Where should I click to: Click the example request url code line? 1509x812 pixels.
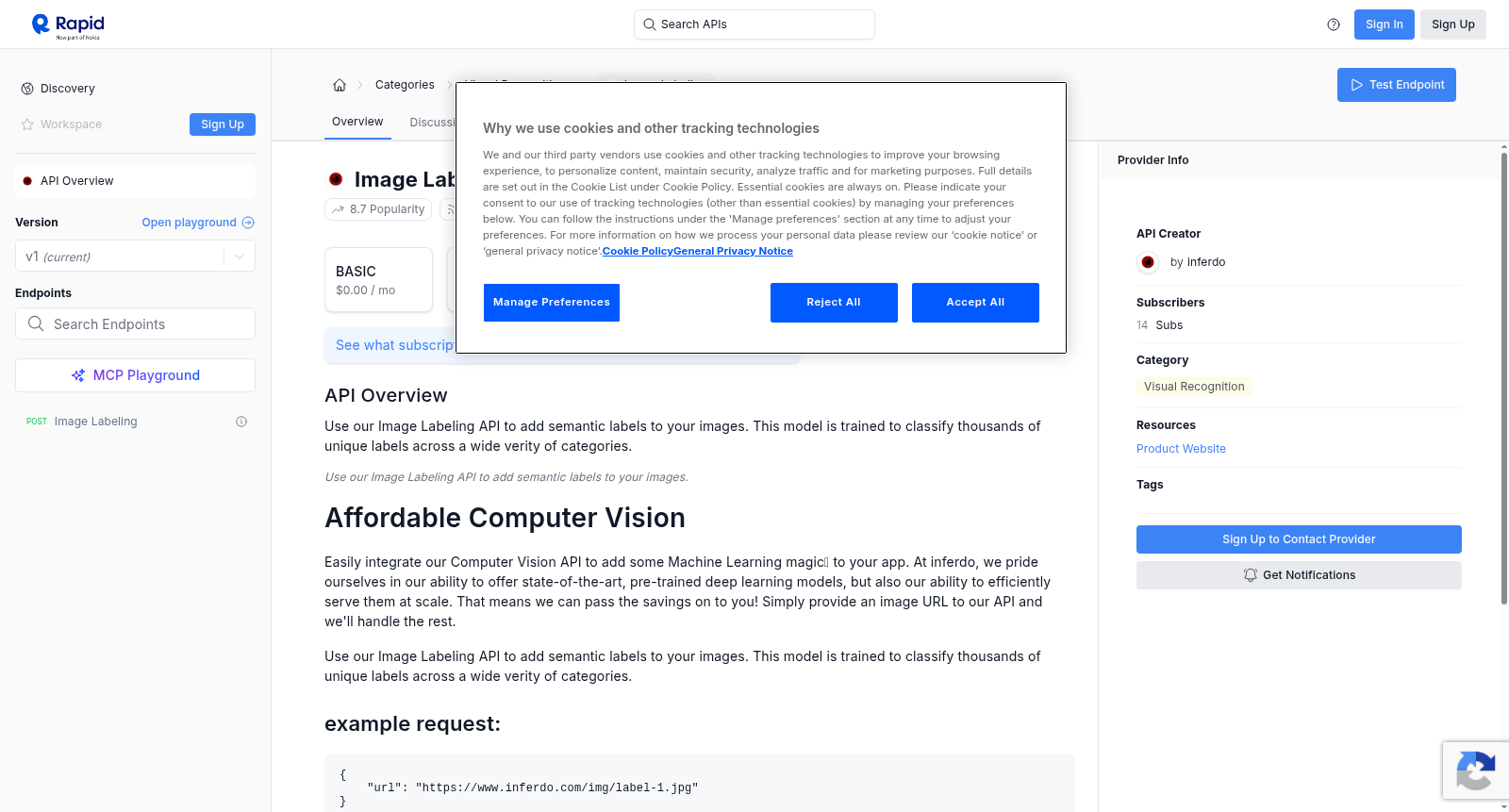(x=533, y=787)
